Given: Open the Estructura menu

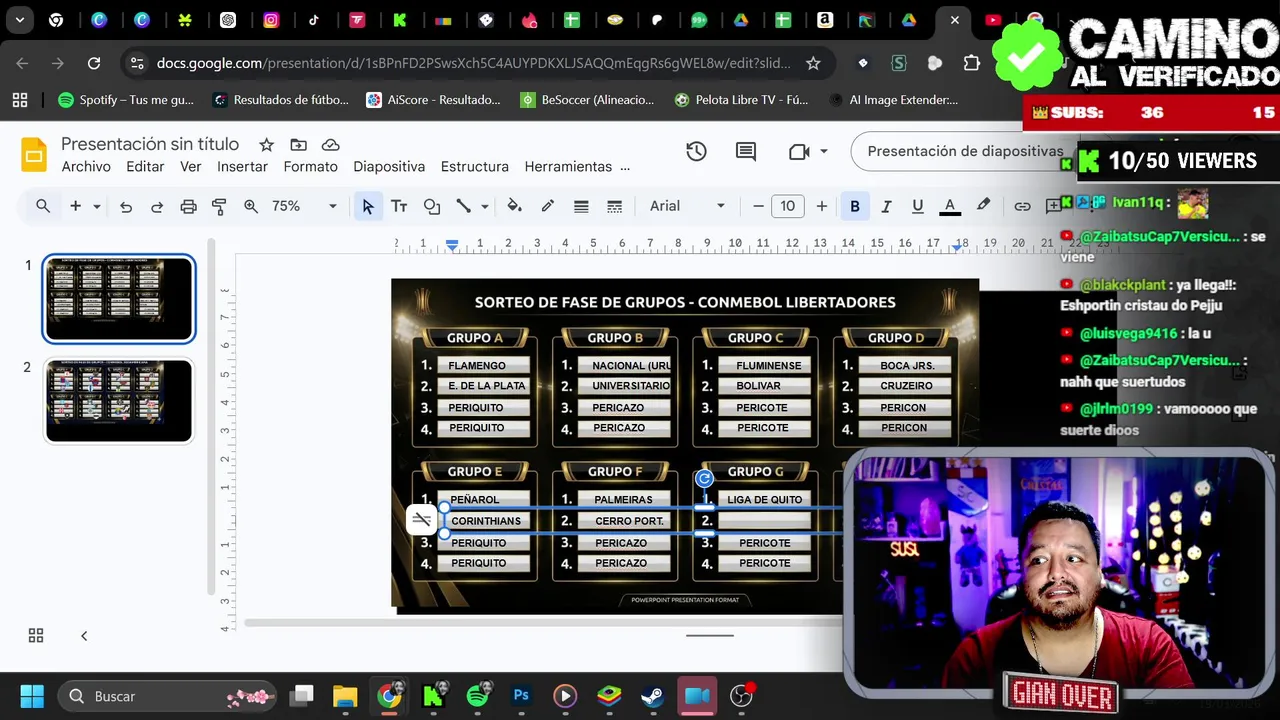Looking at the screenshot, I should pyautogui.click(x=475, y=167).
